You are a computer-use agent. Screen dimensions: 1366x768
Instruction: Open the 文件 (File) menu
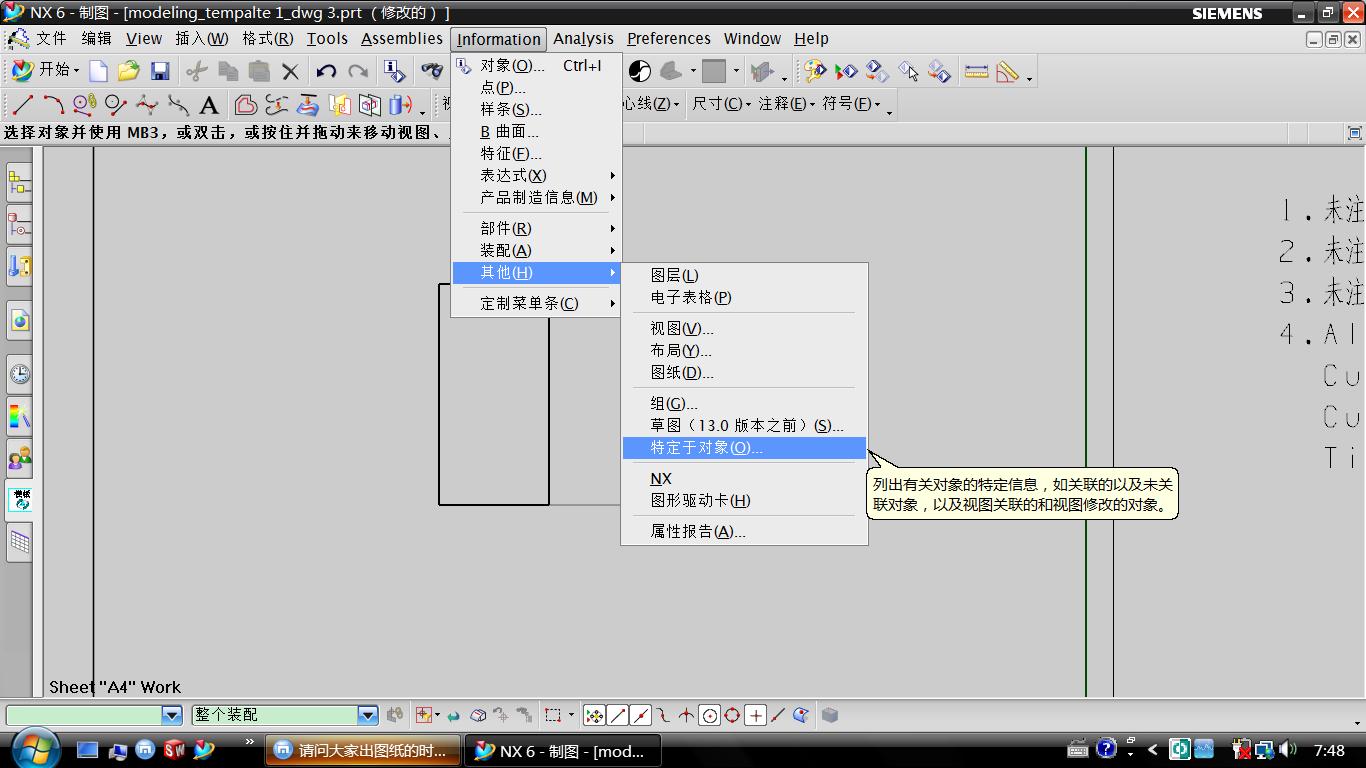tap(50, 39)
